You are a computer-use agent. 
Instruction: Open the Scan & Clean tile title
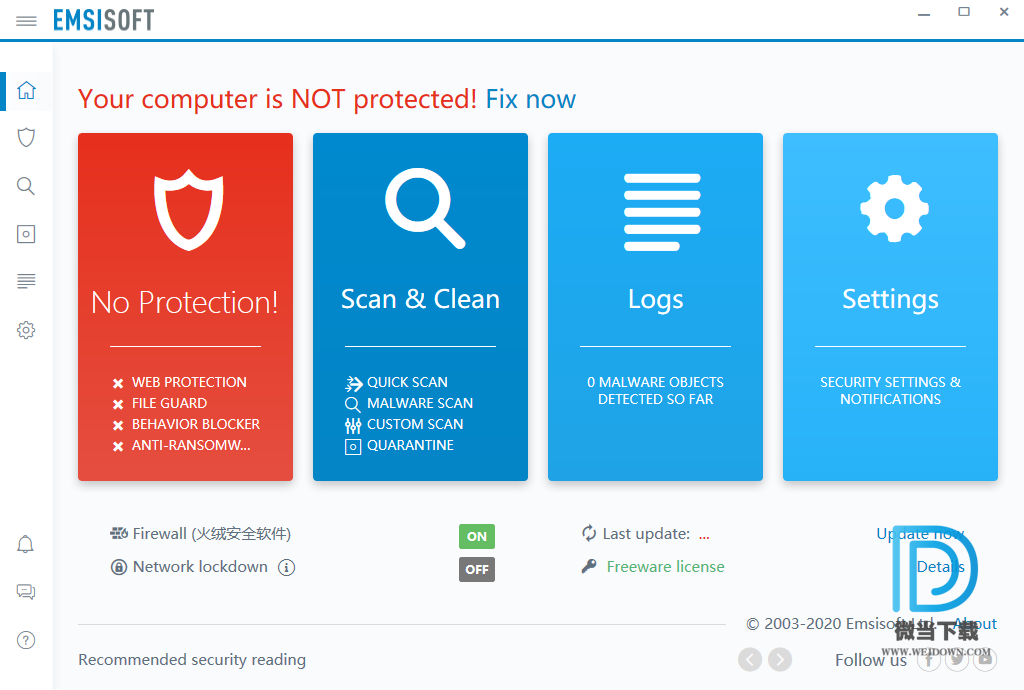pyautogui.click(x=421, y=299)
